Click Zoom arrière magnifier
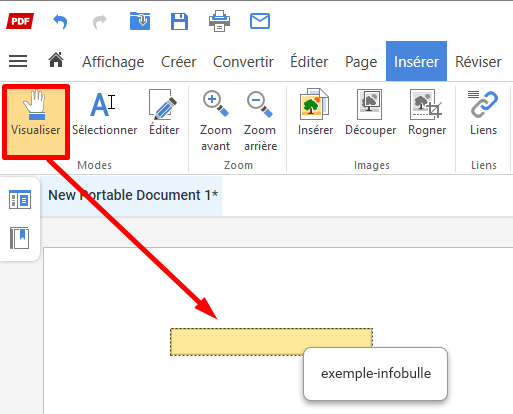Screen dimensions: 513x414 pyautogui.click(x=260, y=121)
